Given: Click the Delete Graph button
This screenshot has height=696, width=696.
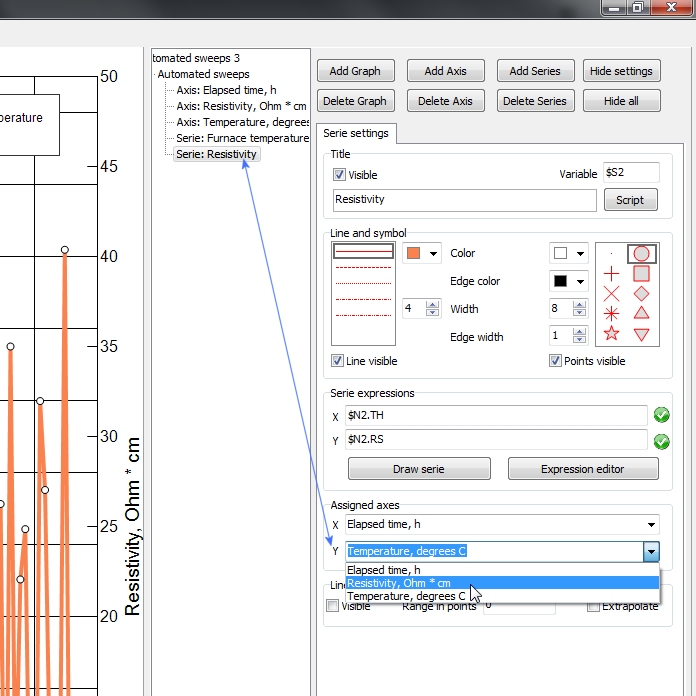Looking at the screenshot, I should click(356, 101).
